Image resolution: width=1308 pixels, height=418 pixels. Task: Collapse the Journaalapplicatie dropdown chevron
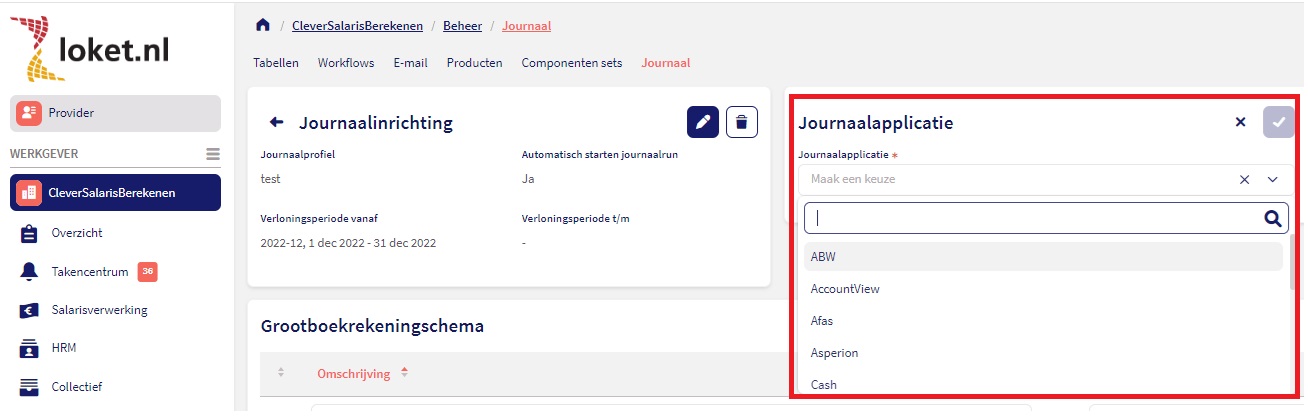point(1273,179)
